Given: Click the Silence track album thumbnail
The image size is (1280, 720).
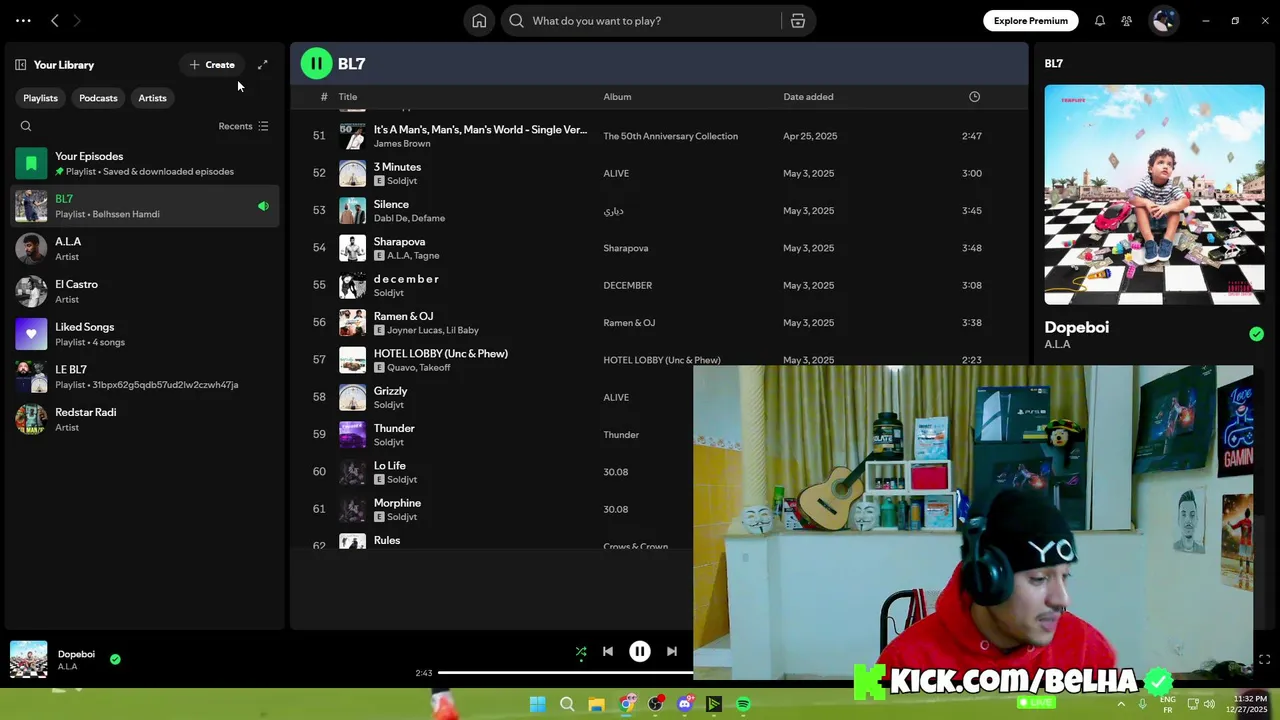Looking at the screenshot, I should (352, 211).
